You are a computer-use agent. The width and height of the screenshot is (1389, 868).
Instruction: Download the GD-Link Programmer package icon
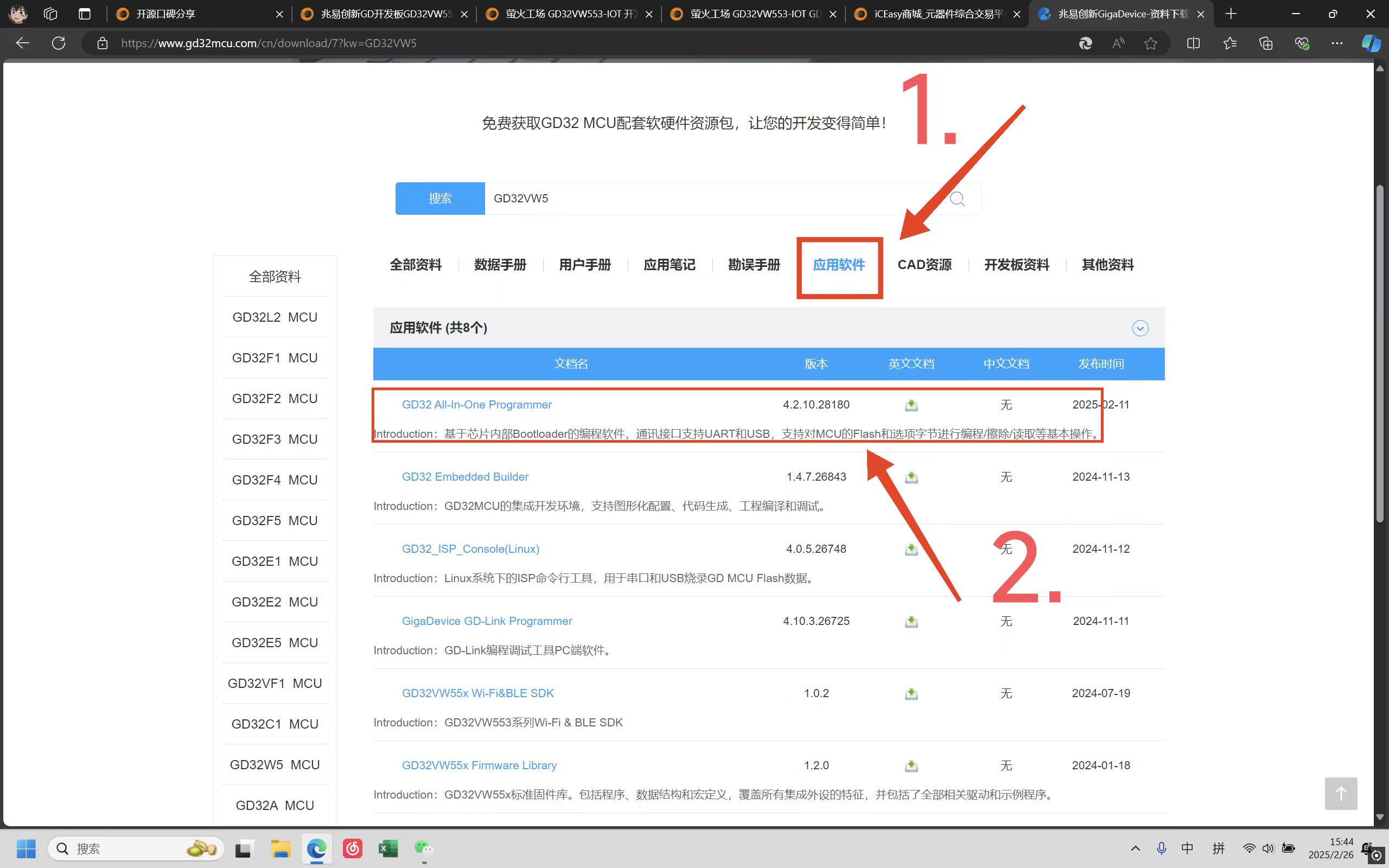coord(911,622)
